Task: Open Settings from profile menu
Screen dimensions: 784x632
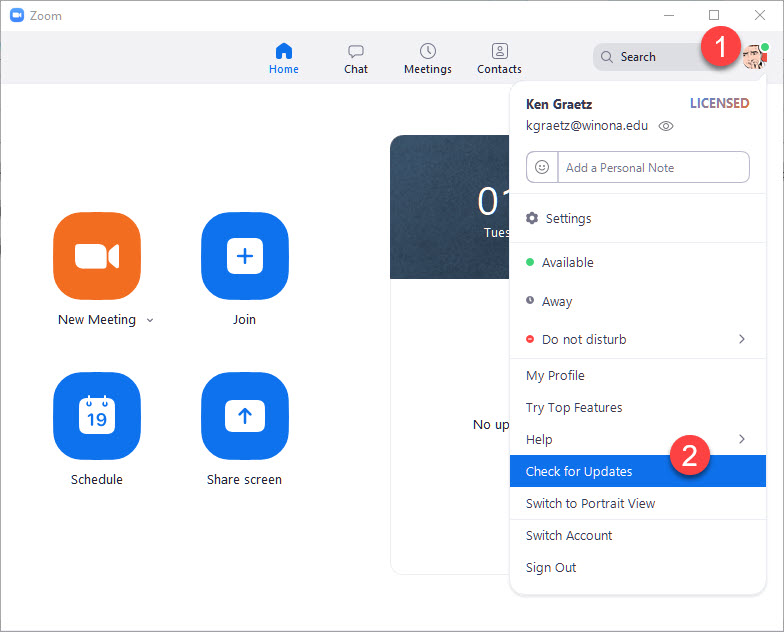Action: tap(568, 218)
